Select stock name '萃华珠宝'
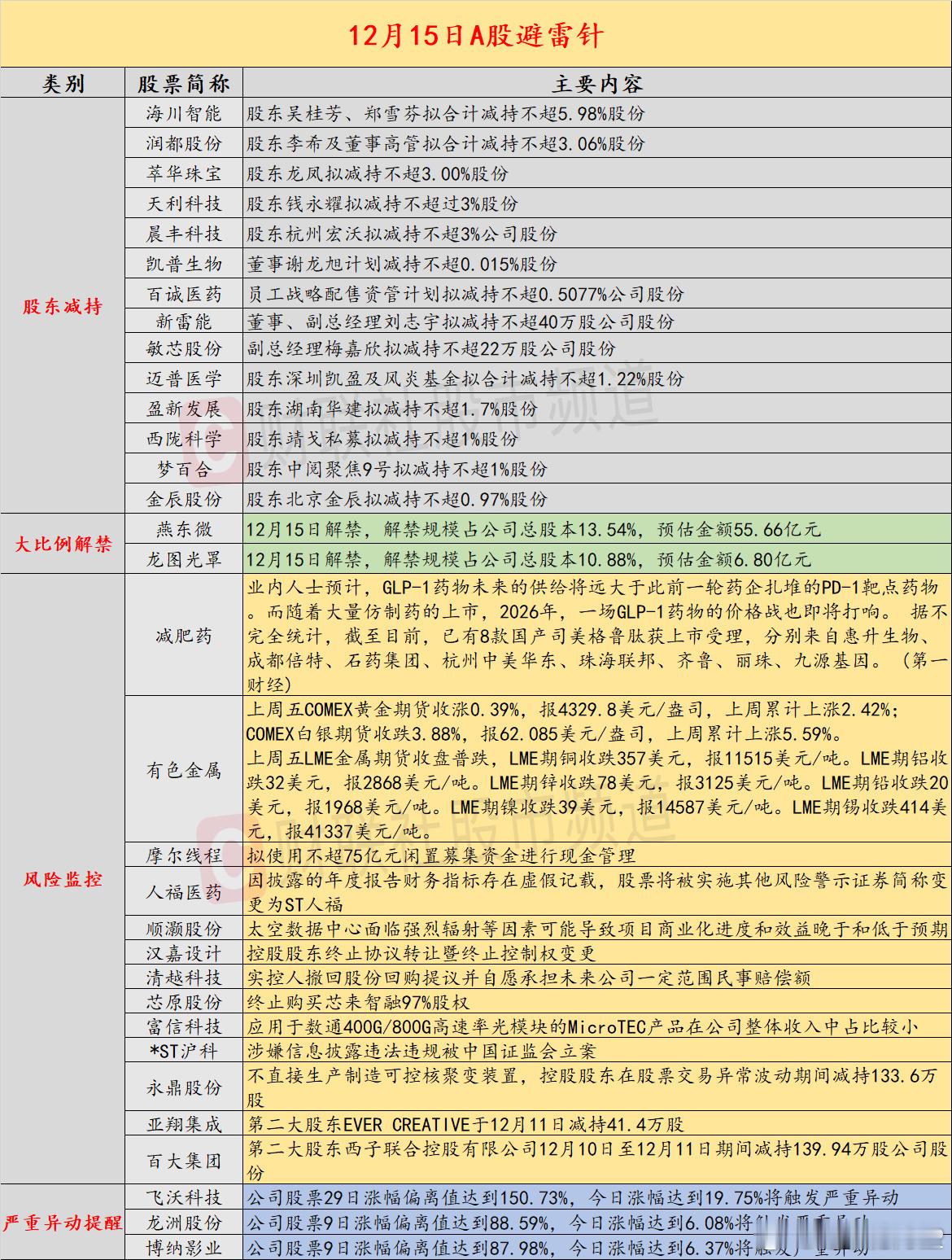The width and height of the screenshot is (952, 1260). pos(184,173)
